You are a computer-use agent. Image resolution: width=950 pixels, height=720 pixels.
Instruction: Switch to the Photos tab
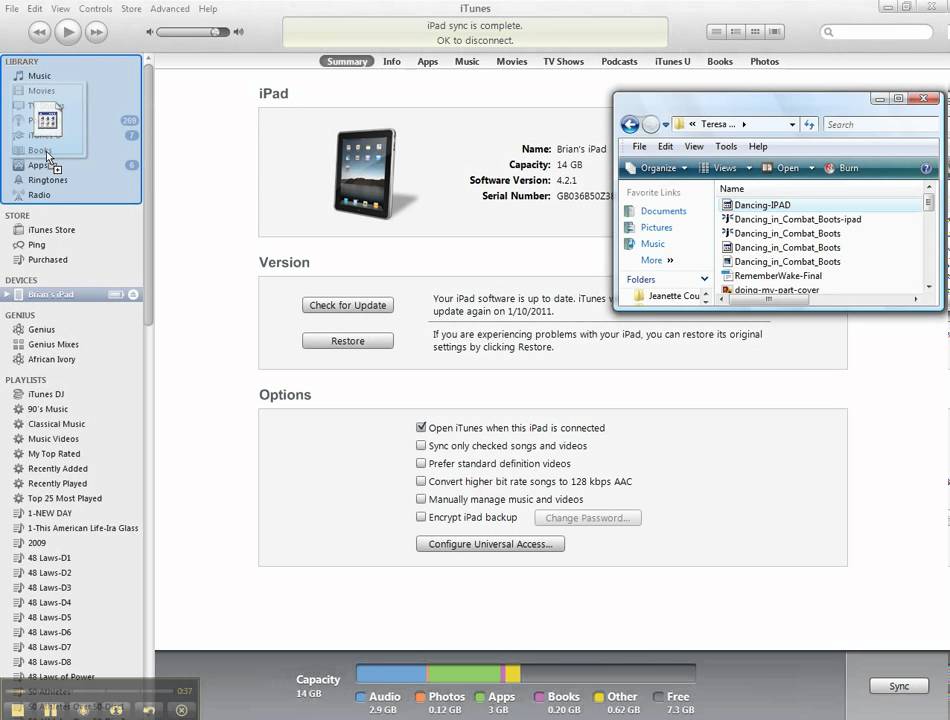click(x=764, y=61)
